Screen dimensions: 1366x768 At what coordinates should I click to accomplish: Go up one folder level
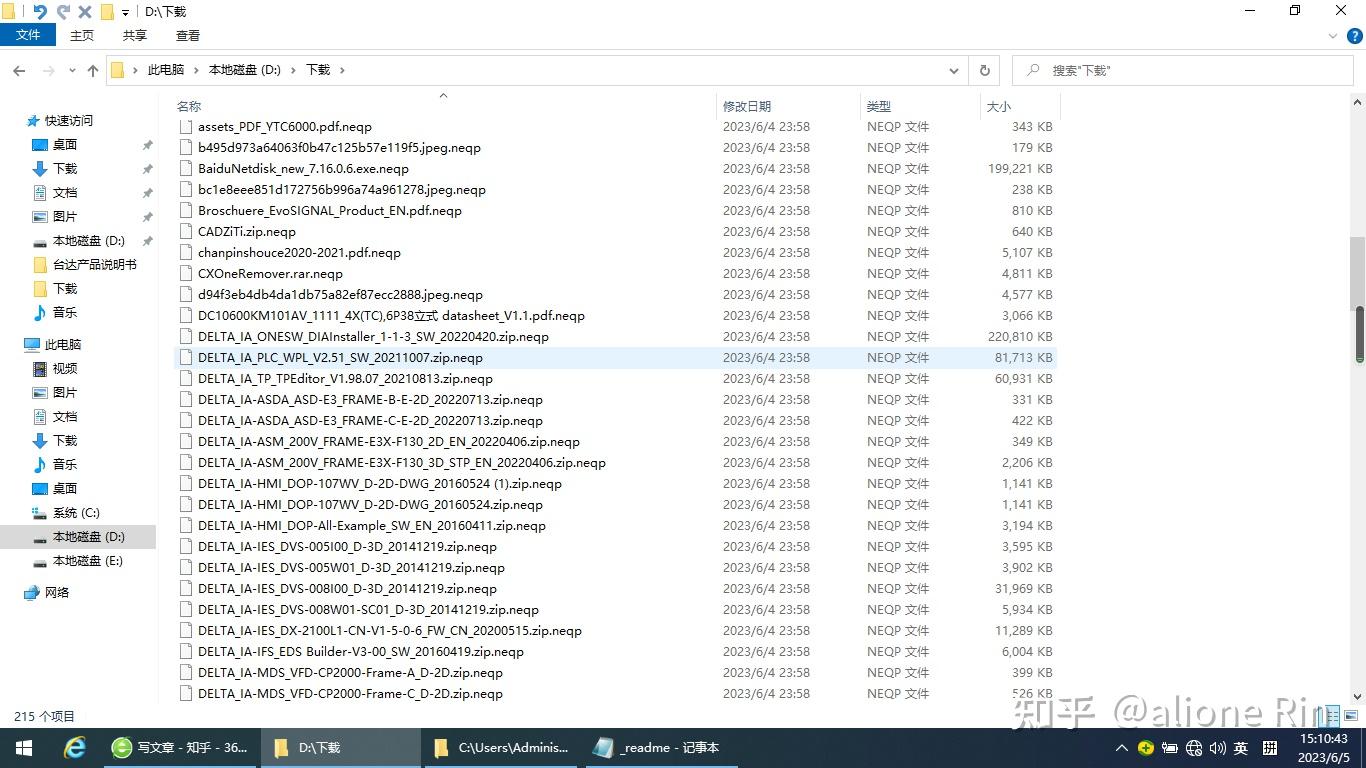(93, 71)
